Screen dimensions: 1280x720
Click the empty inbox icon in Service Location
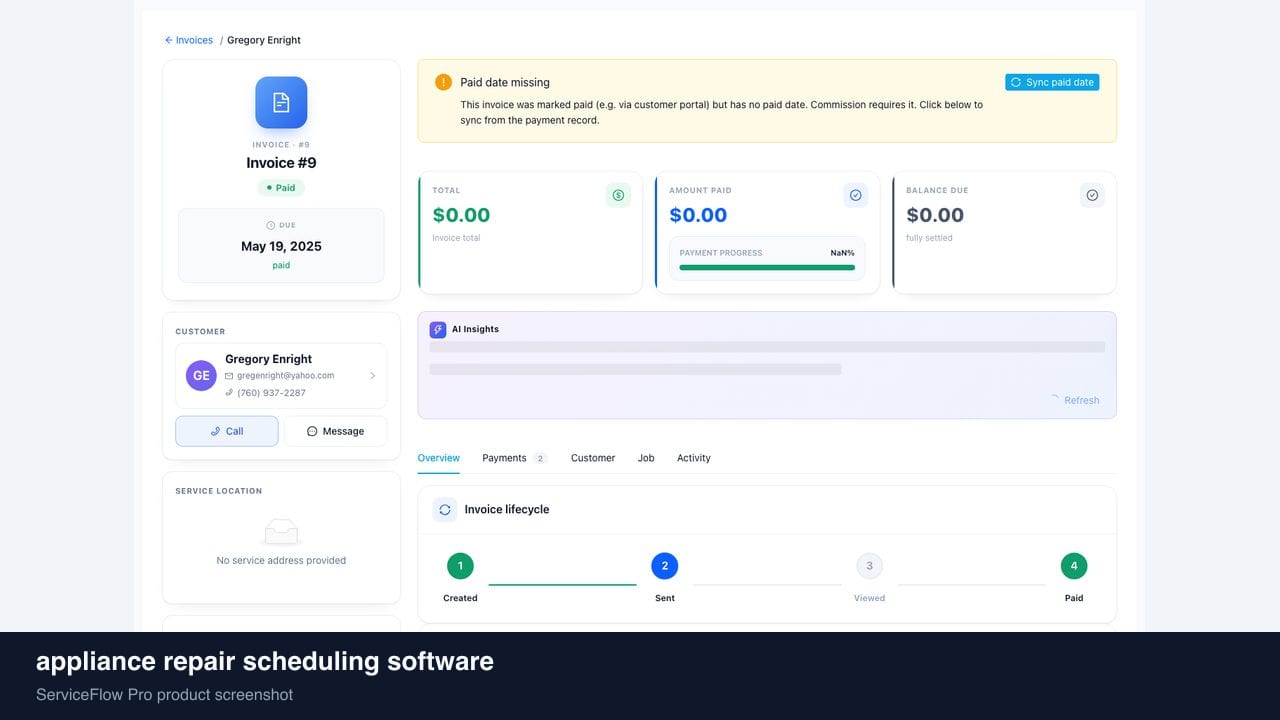[281, 532]
